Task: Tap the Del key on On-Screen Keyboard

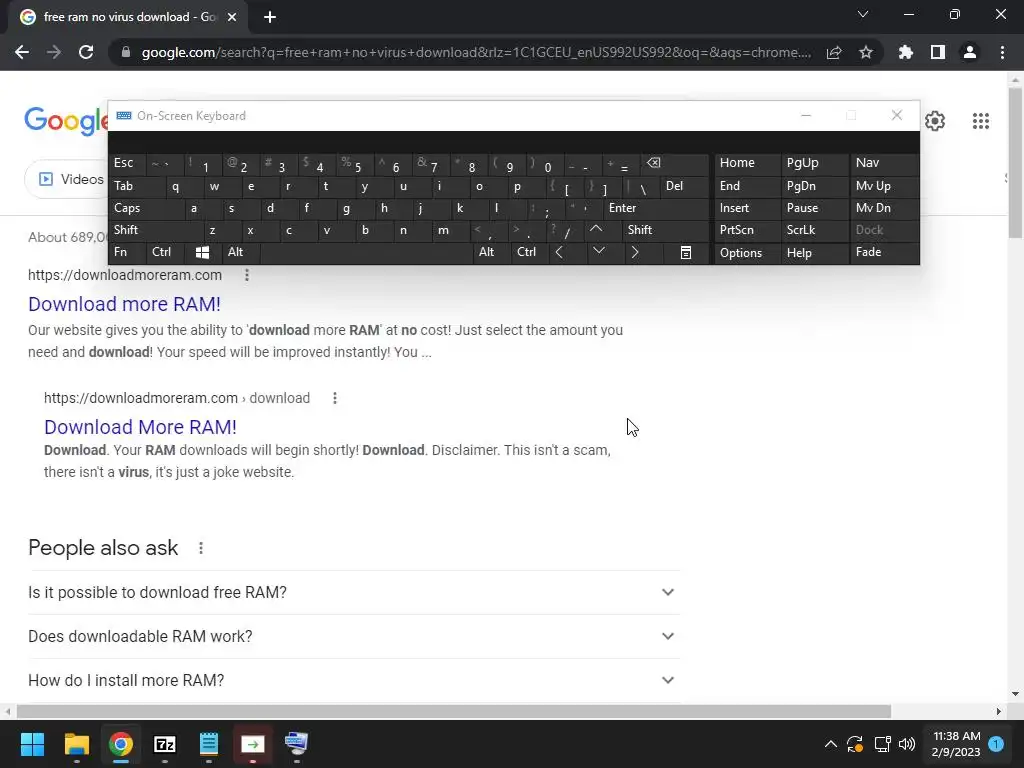Action: 685,186
